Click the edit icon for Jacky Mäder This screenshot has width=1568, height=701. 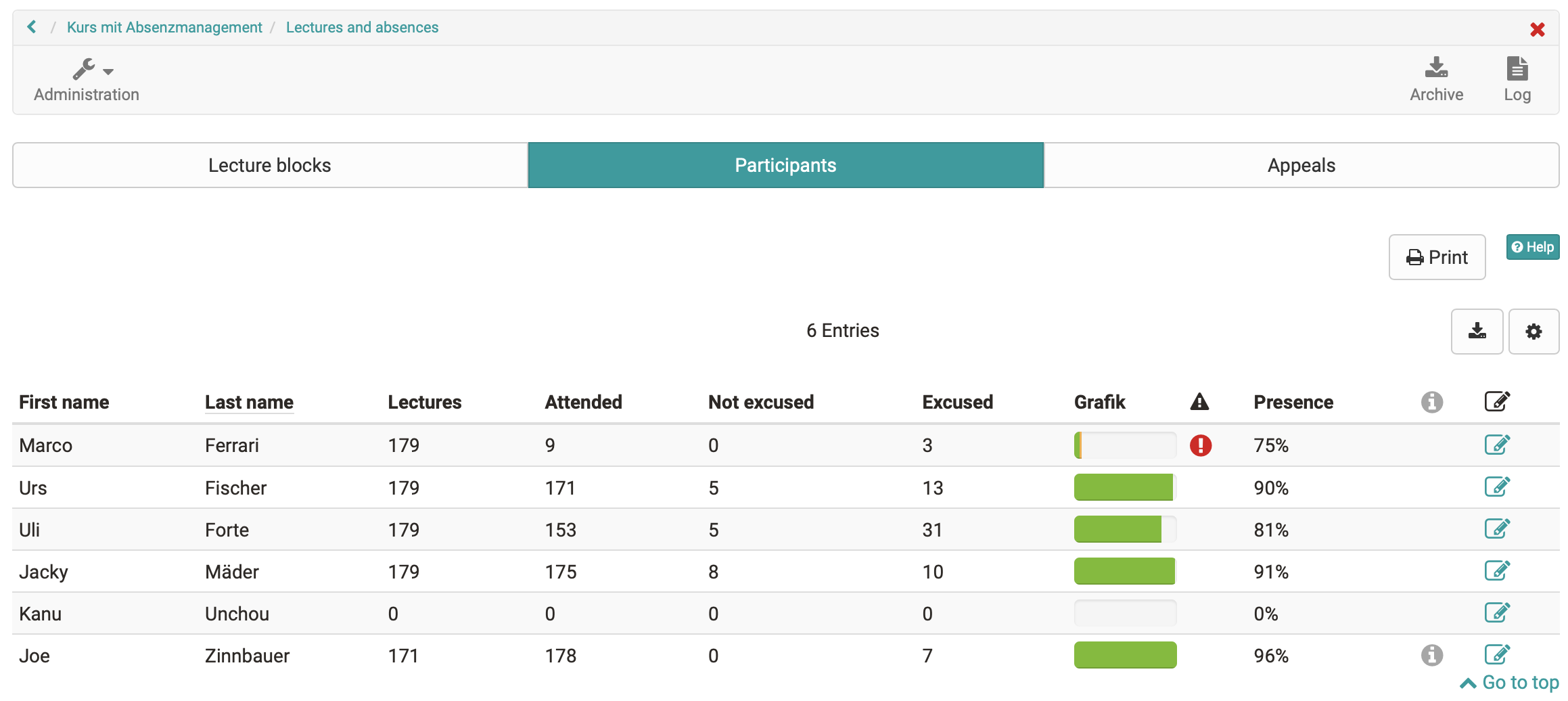coord(1496,571)
